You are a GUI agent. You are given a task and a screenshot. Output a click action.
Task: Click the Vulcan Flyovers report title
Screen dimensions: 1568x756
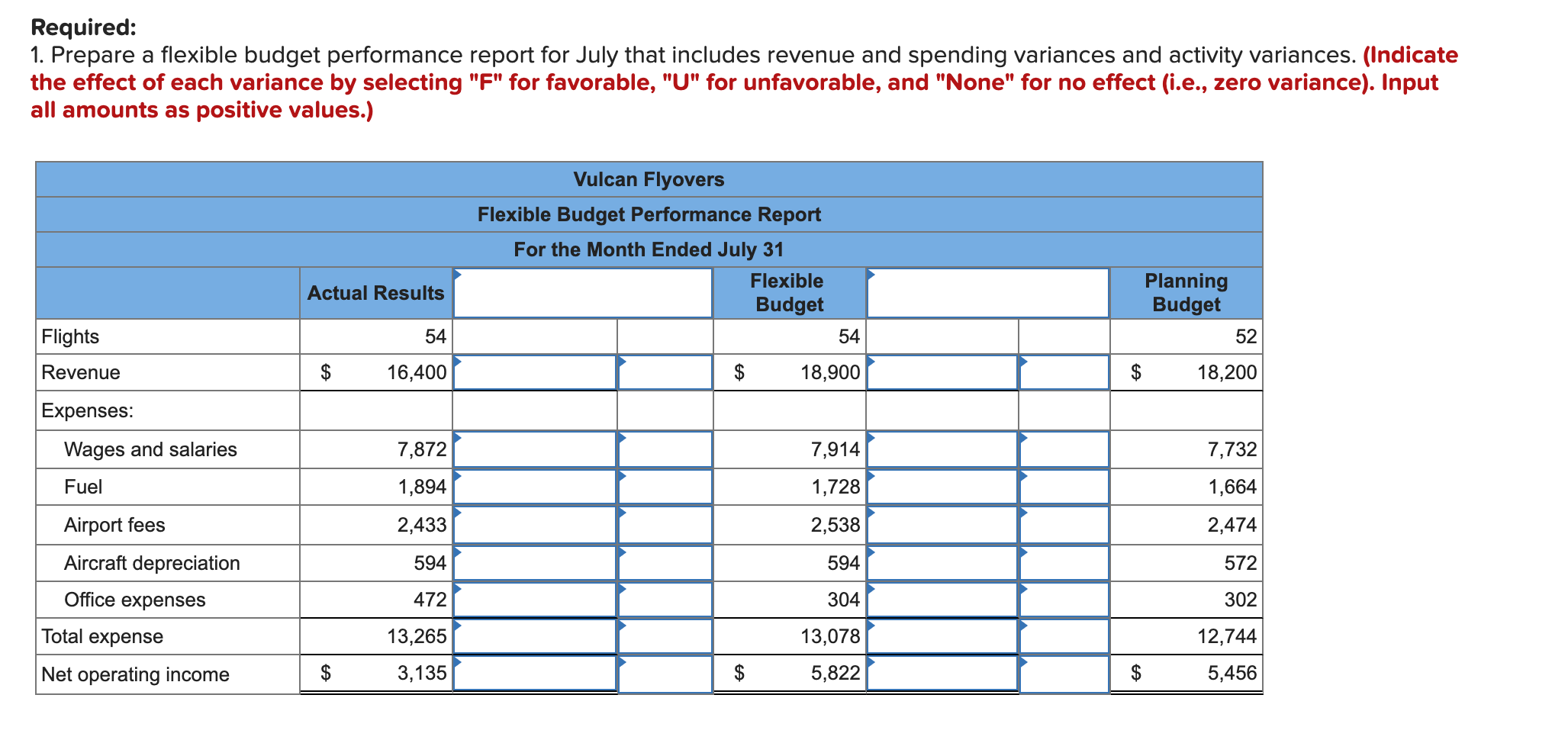point(649,179)
